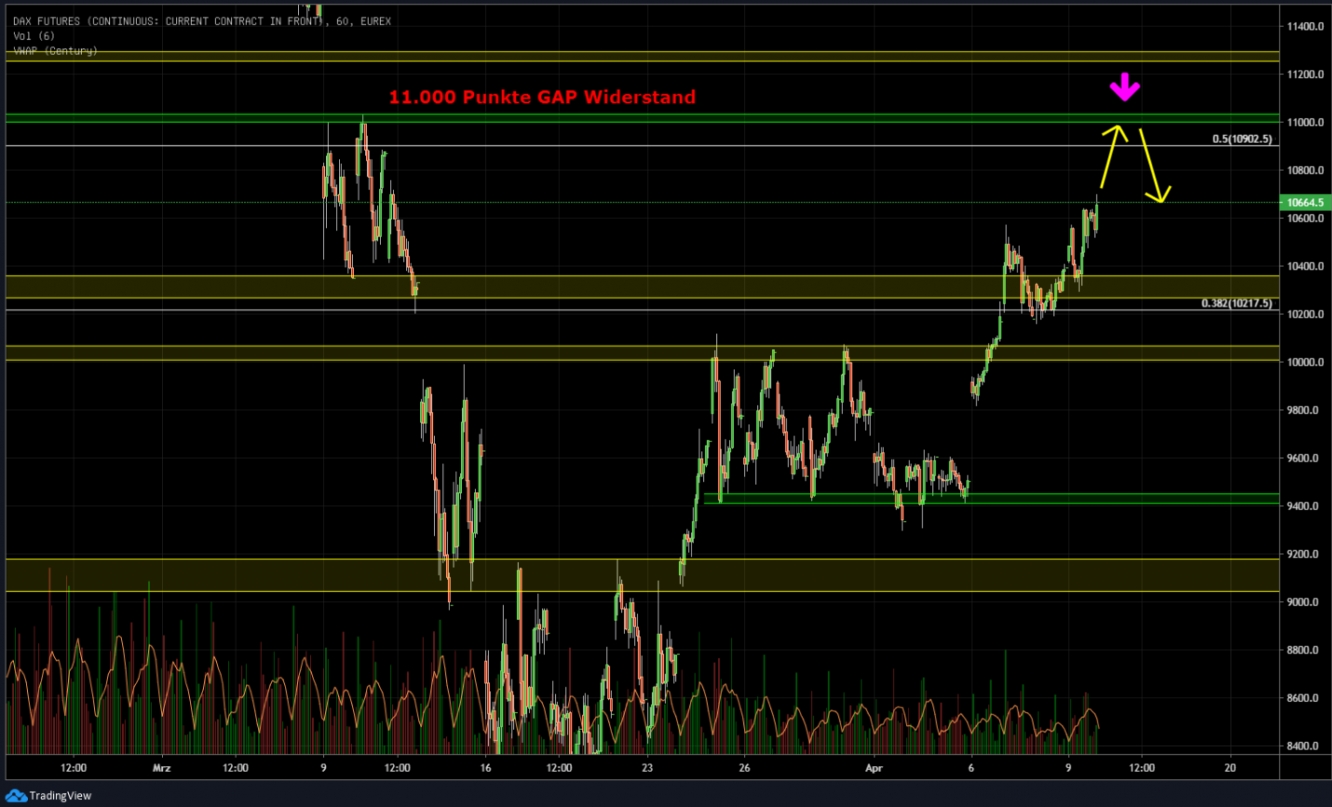Click the red '11.000 Punkte GAP Widerstand' annotation
Image resolution: width=1332 pixels, height=807 pixels.
coord(542,97)
